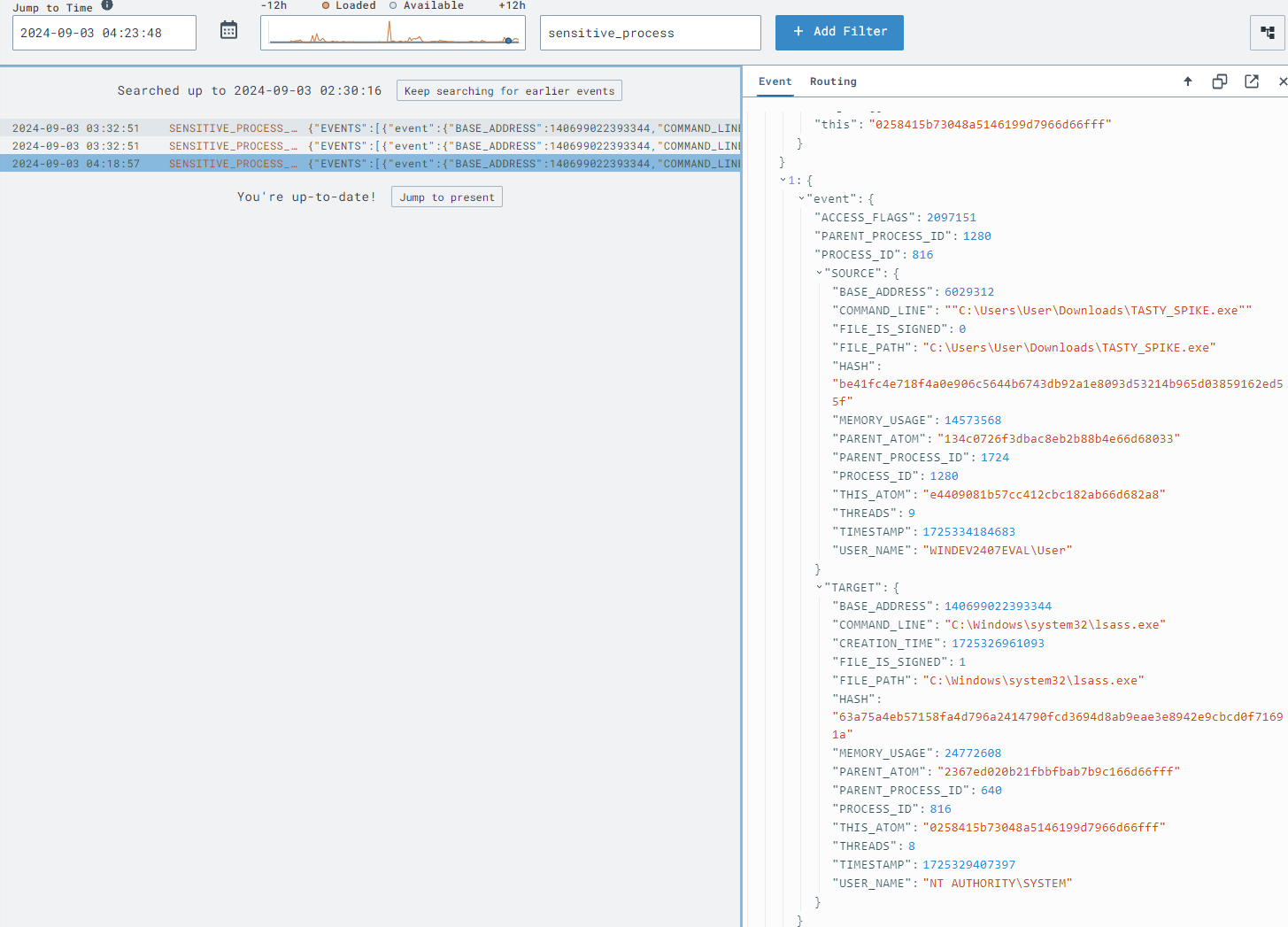Image resolution: width=1288 pixels, height=927 pixels.
Task: Select the first 03:32:51 event row
Action: [370, 128]
